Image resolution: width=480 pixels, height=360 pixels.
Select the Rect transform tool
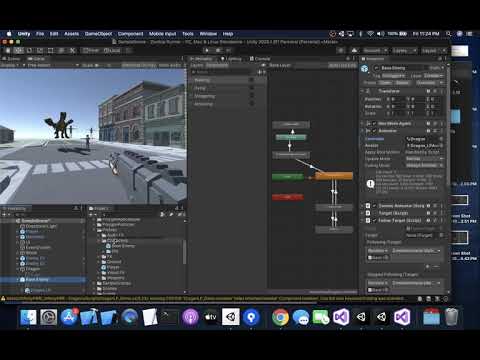coord(51,50)
